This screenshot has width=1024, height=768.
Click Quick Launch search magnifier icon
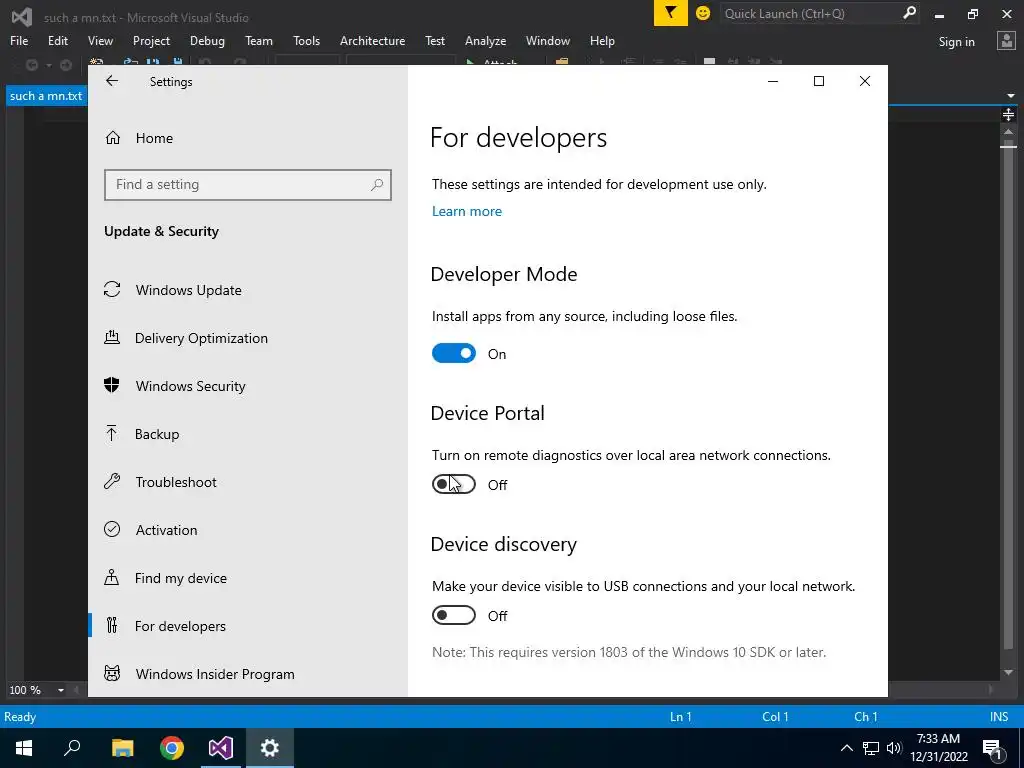(x=909, y=13)
